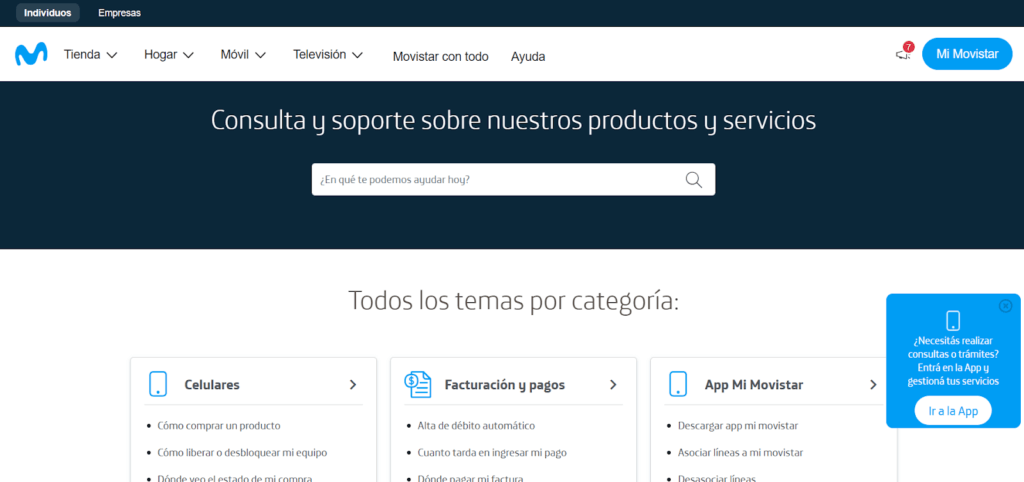Expand the Hogar dropdown menu
This screenshot has width=1024, height=482.
click(x=169, y=55)
